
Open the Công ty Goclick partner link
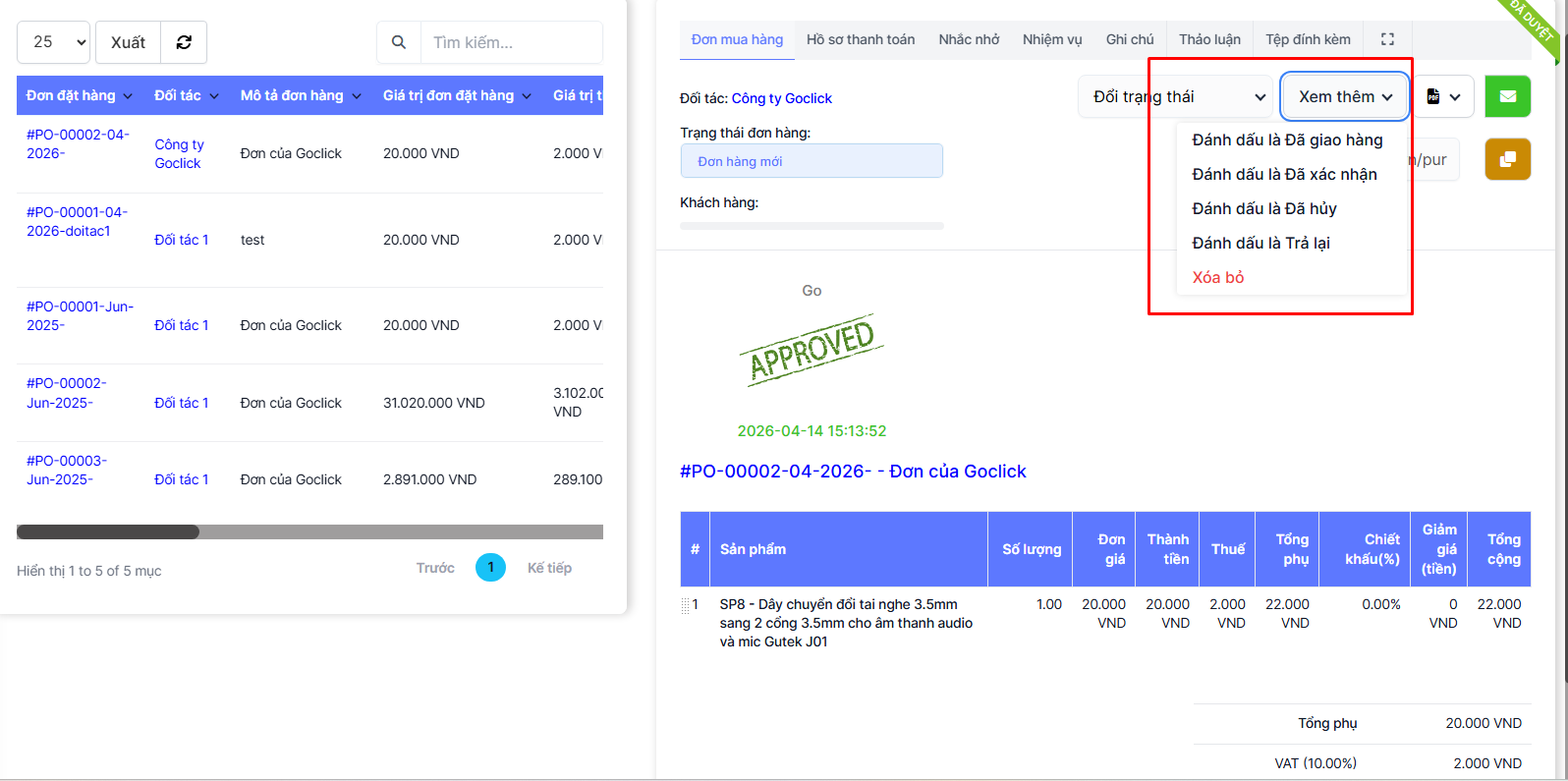[x=781, y=98]
